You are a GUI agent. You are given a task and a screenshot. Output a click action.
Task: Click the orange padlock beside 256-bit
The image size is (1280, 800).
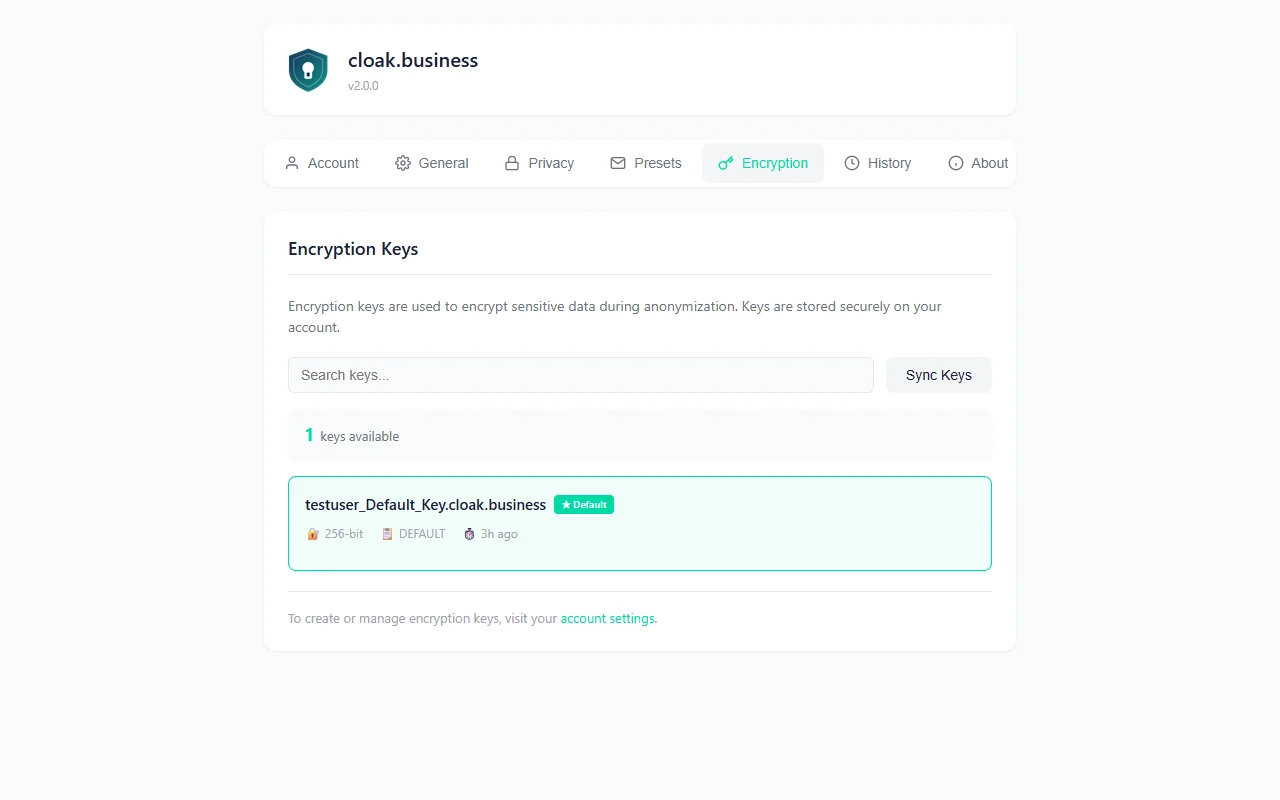pyautogui.click(x=311, y=533)
